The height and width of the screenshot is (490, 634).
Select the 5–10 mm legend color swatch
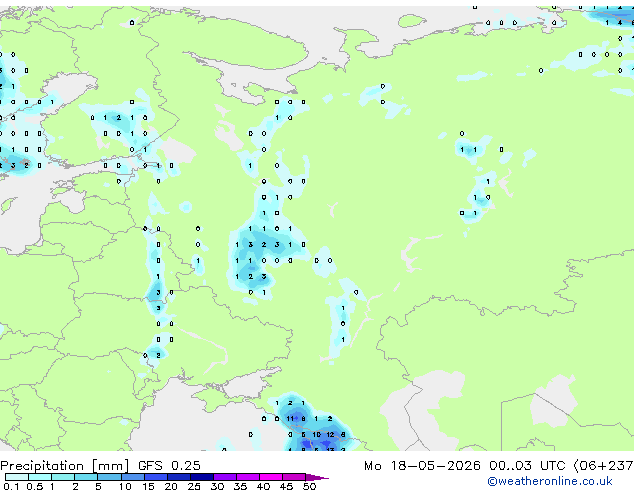pos(109,477)
